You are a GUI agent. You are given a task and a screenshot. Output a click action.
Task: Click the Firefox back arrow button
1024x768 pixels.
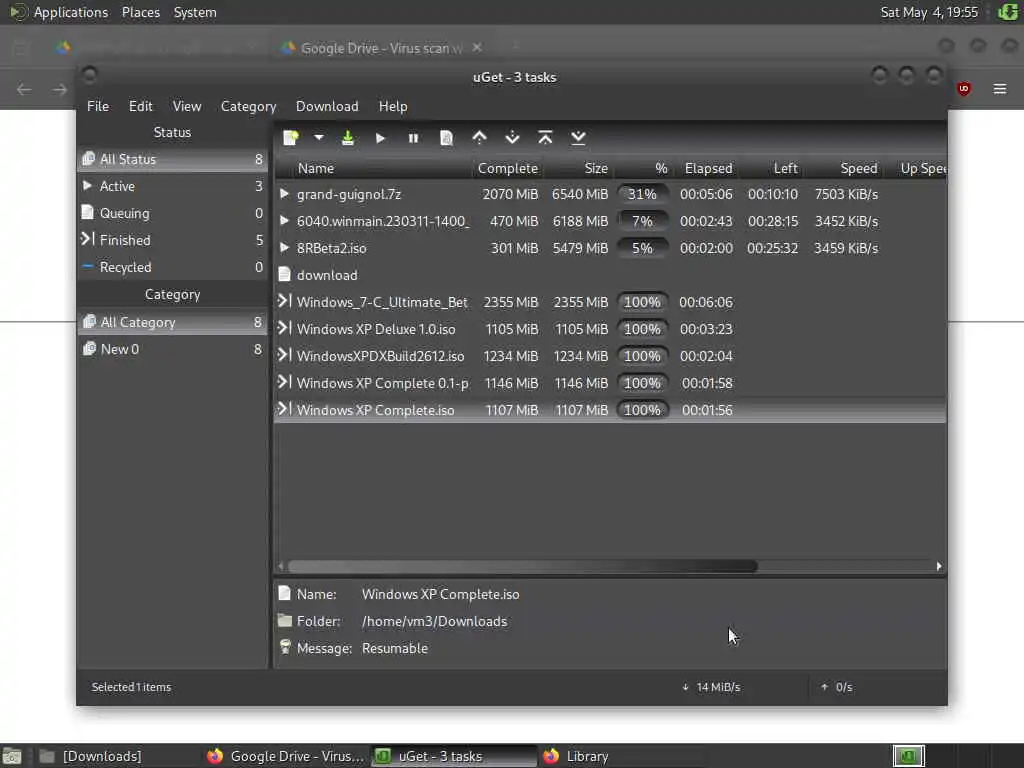pos(24,89)
